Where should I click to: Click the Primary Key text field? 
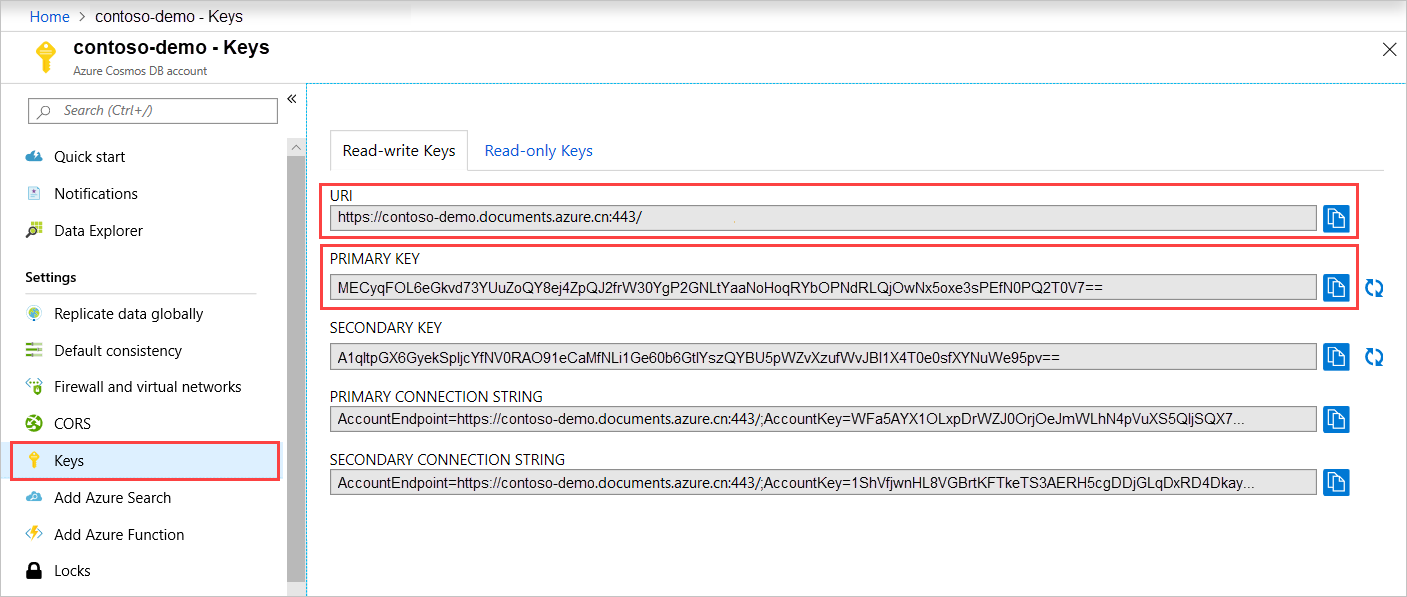click(x=823, y=287)
